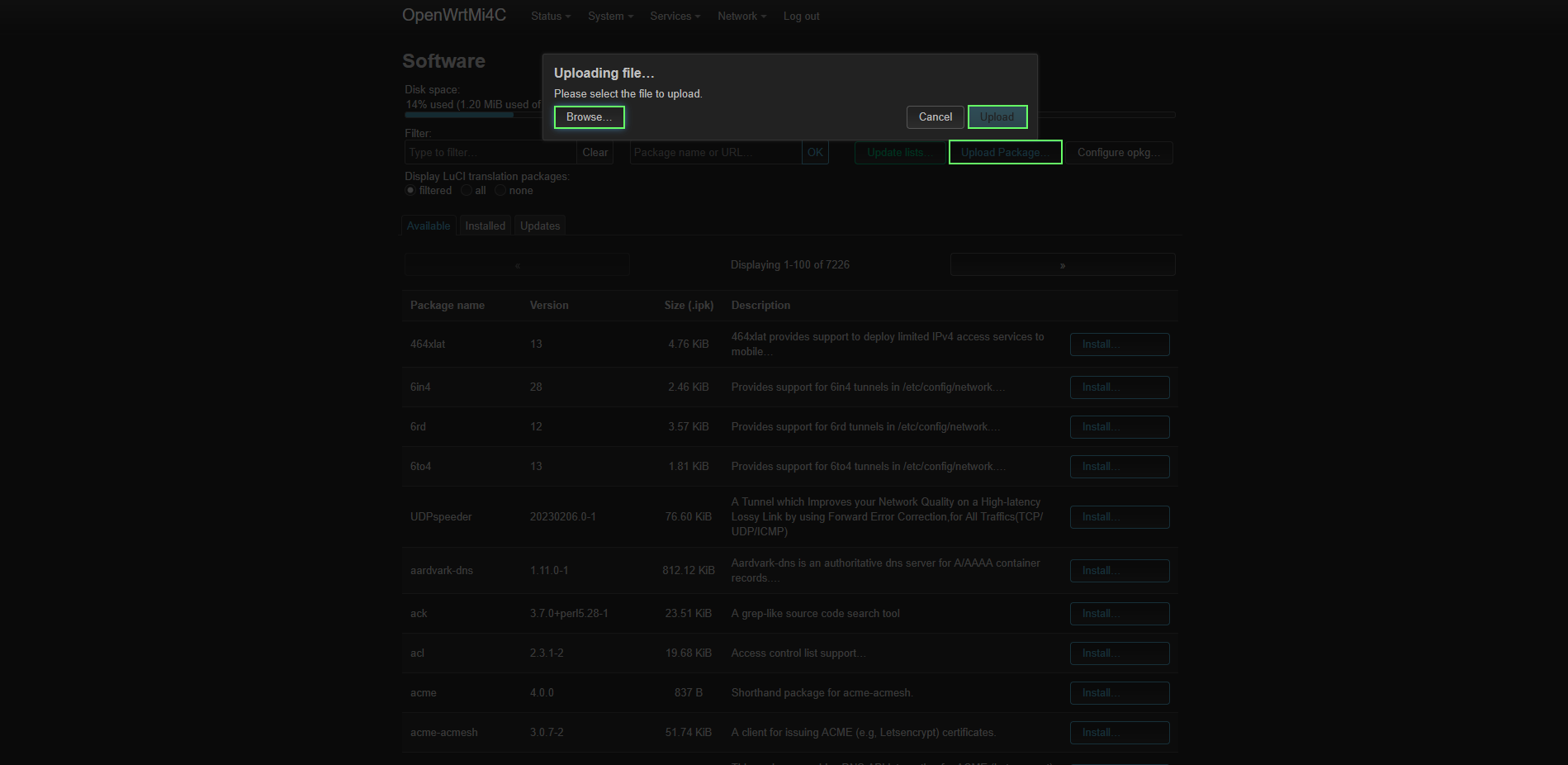Clear the package filter
Image resolution: width=1568 pixels, height=765 pixels.
pyautogui.click(x=595, y=153)
